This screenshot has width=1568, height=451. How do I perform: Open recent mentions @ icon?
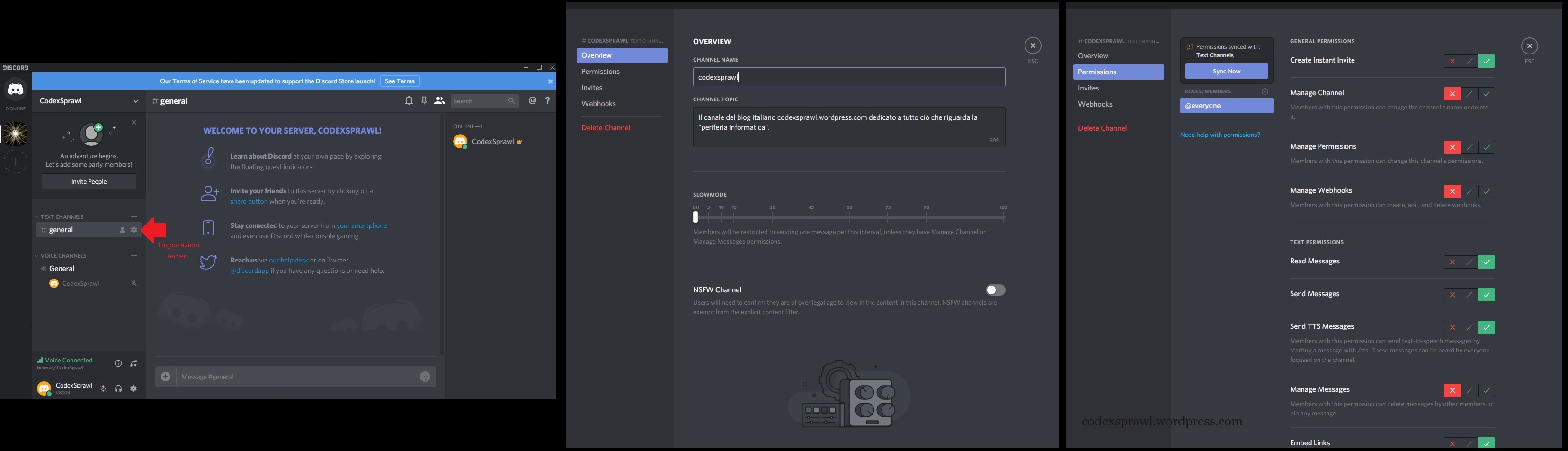(533, 100)
